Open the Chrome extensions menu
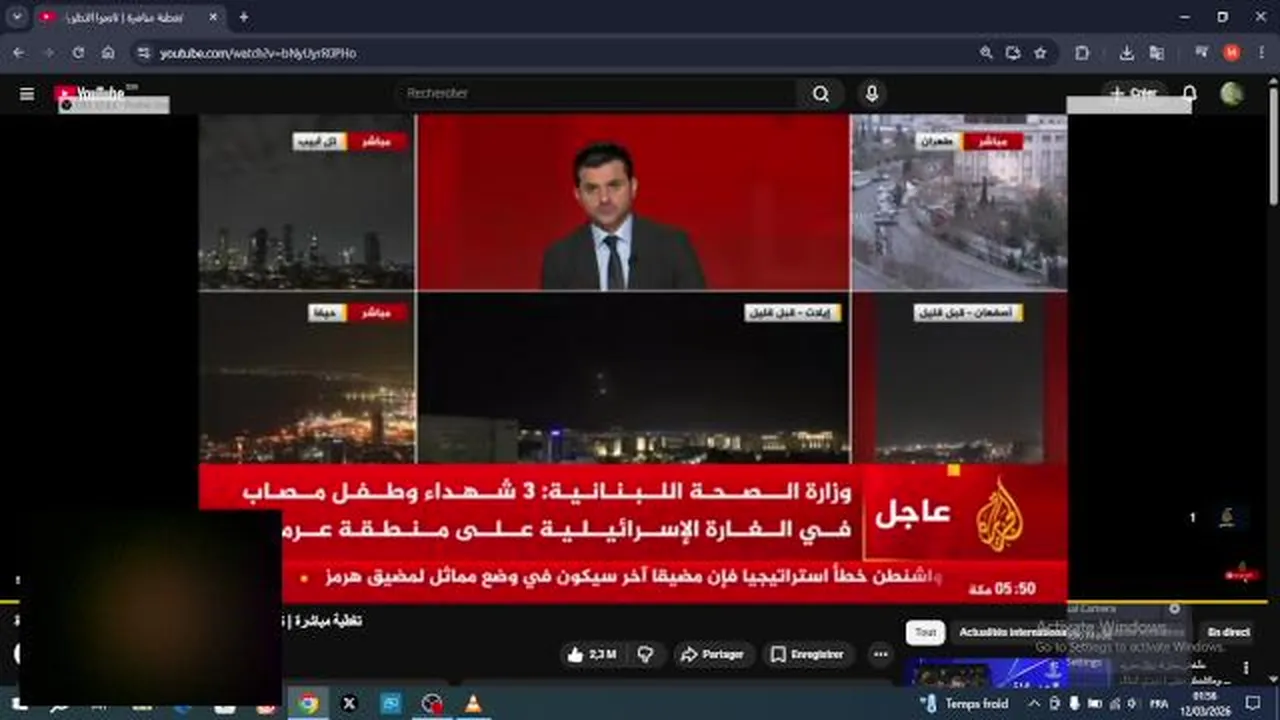The image size is (1280, 720). [1082, 53]
